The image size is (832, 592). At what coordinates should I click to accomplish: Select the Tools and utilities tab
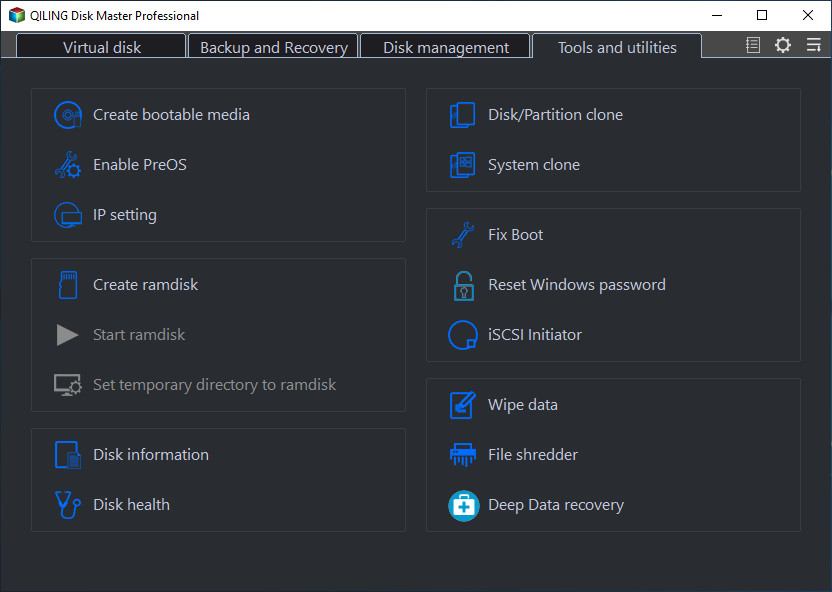tap(617, 47)
